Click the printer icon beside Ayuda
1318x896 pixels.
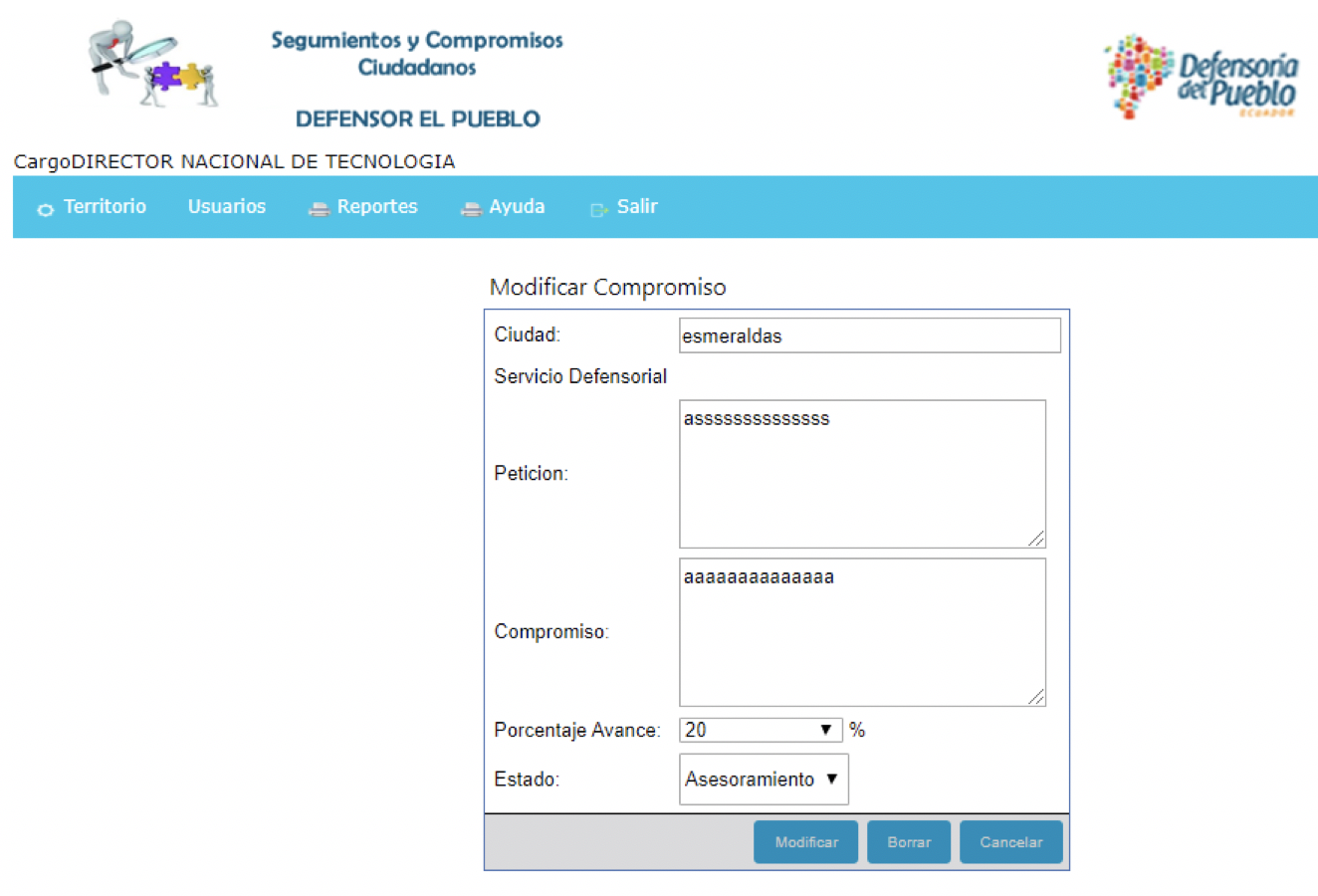(x=471, y=209)
